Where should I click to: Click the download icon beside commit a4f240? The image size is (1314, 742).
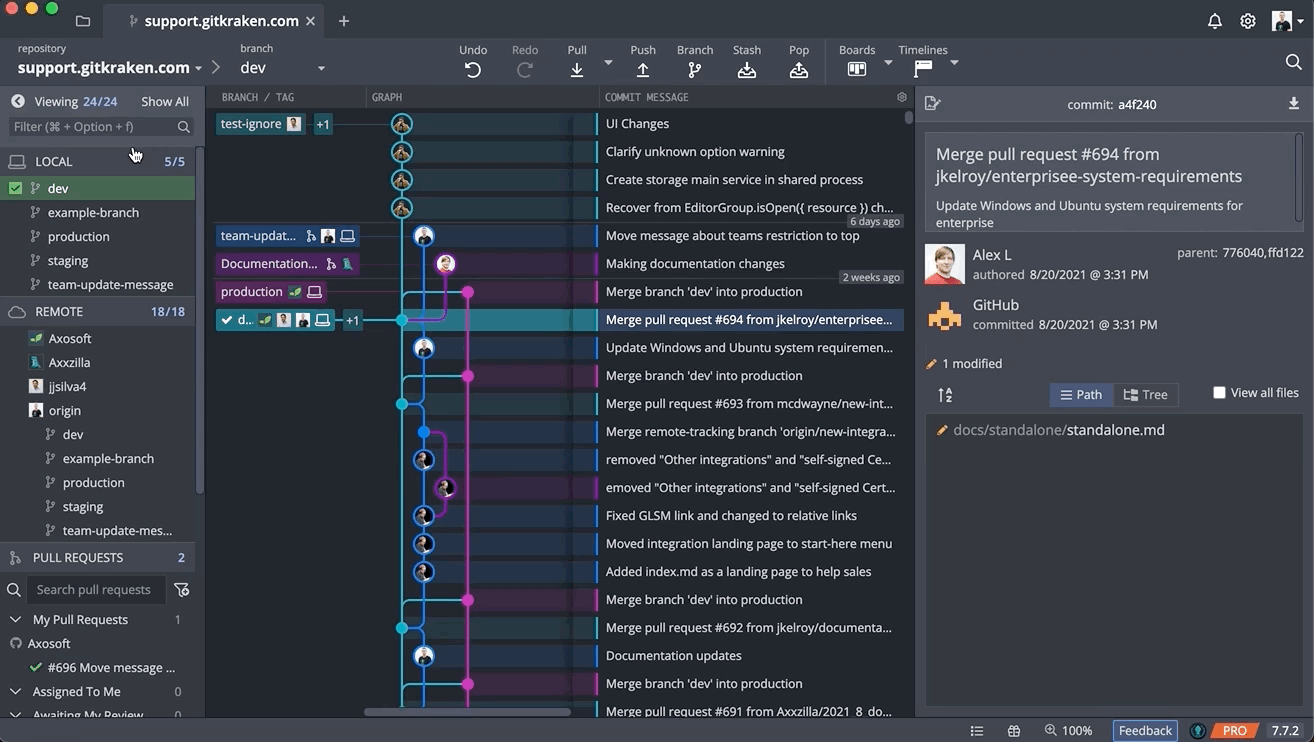[1293, 103]
